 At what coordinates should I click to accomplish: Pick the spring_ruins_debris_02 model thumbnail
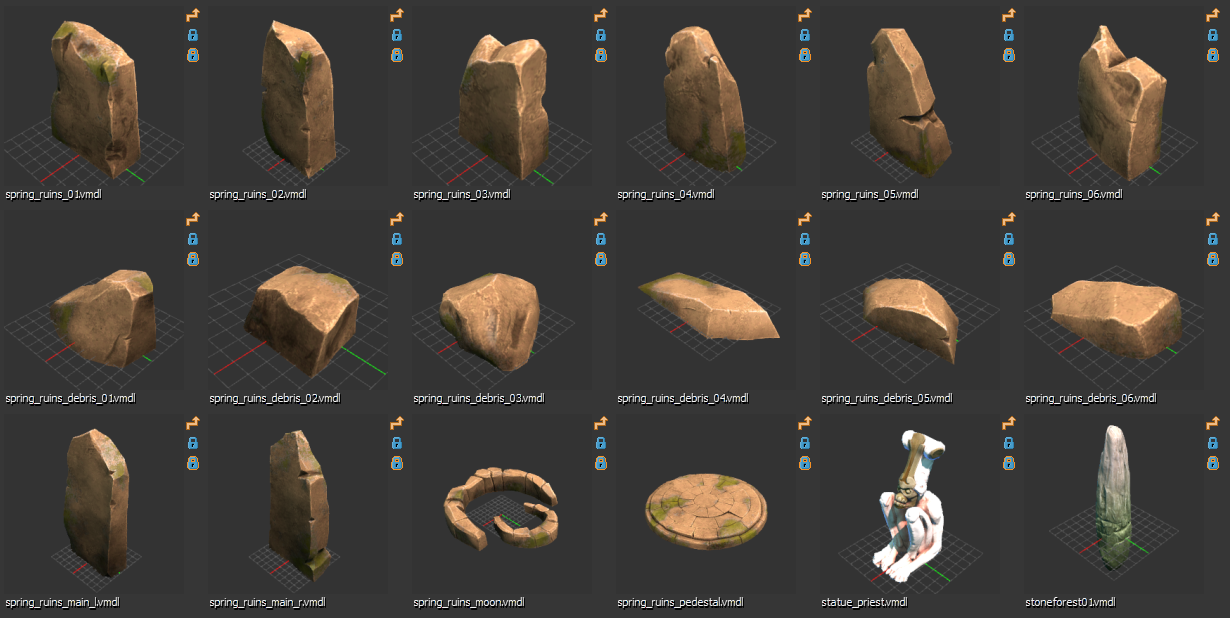pyautogui.click(x=297, y=302)
